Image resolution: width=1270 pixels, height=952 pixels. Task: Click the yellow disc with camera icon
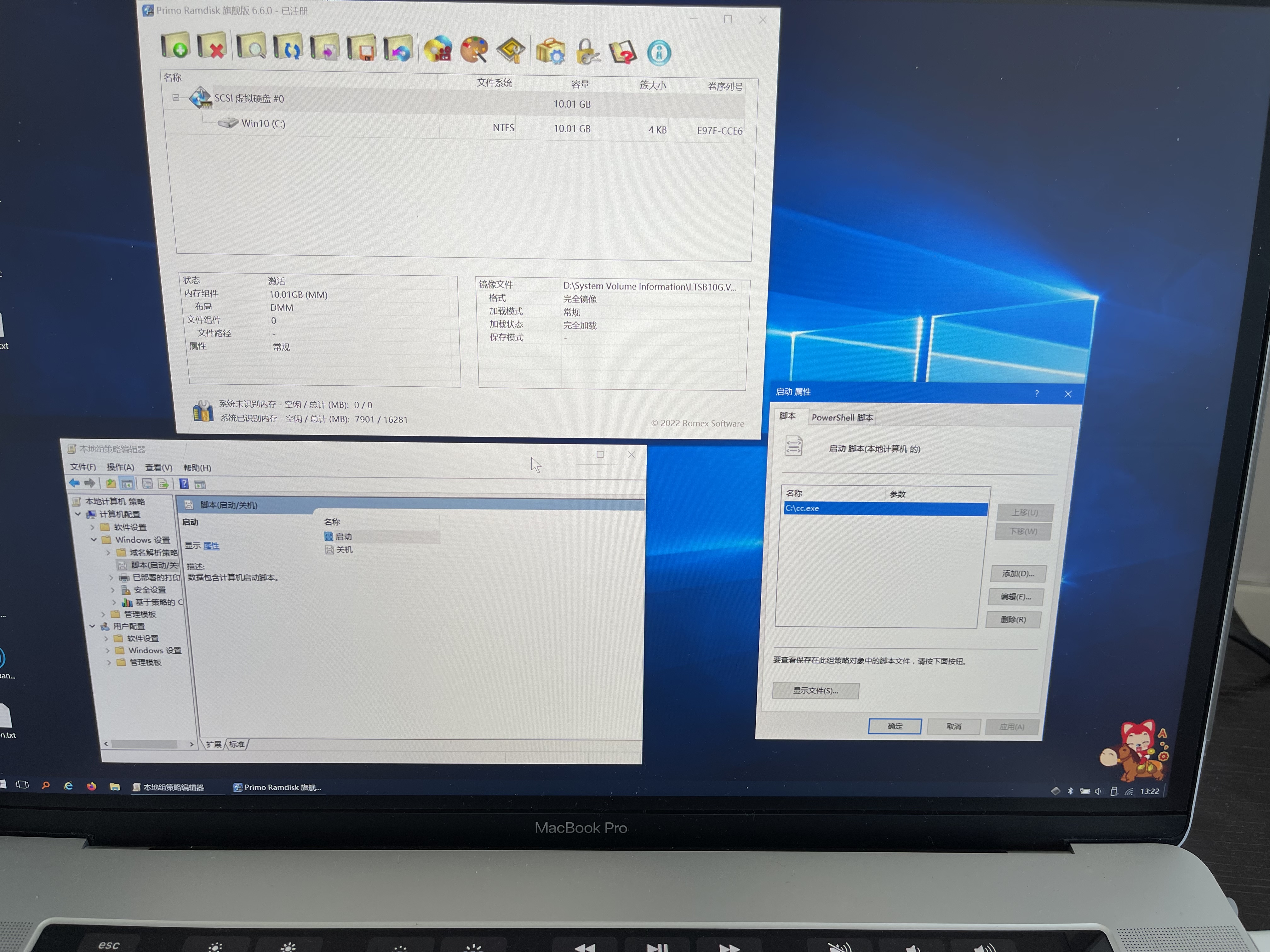[438, 49]
